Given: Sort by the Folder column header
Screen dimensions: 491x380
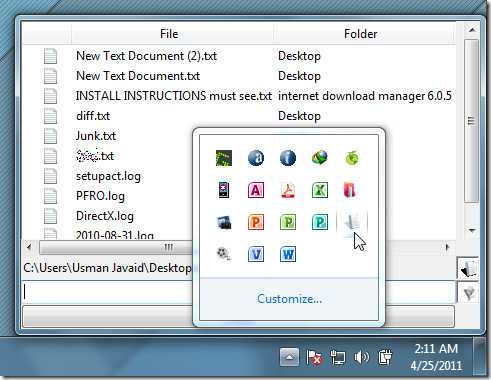Looking at the screenshot, I should [363, 34].
